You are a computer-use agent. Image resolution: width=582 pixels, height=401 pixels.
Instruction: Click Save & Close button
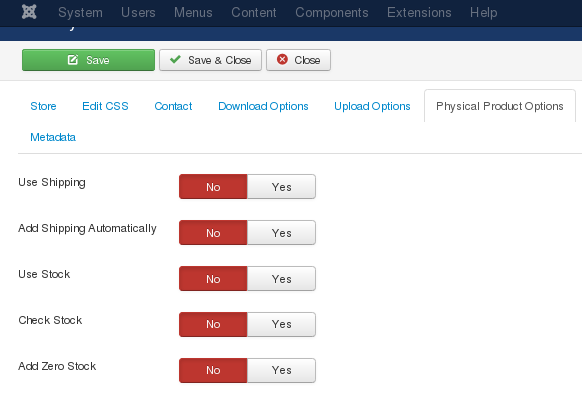click(x=210, y=60)
